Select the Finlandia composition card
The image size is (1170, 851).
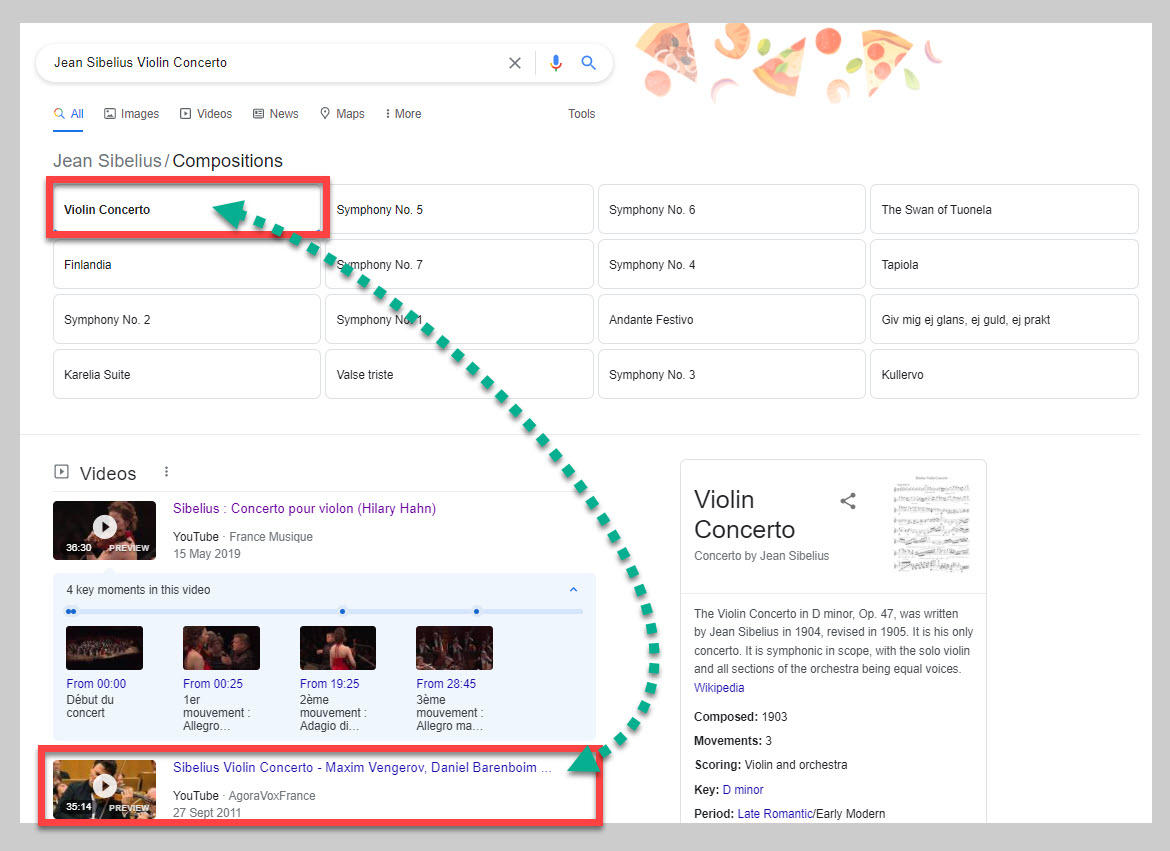(x=186, y=265)
